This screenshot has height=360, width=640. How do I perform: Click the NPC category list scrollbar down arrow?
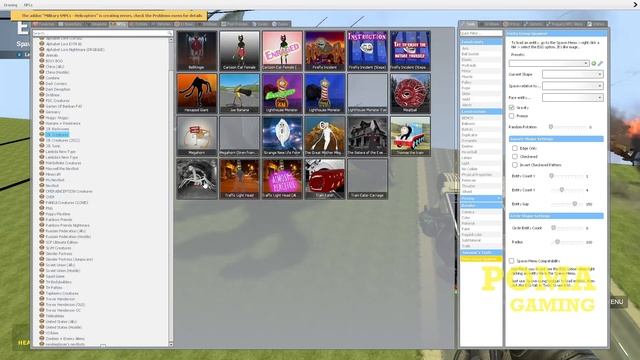click(x=171, y=344)
